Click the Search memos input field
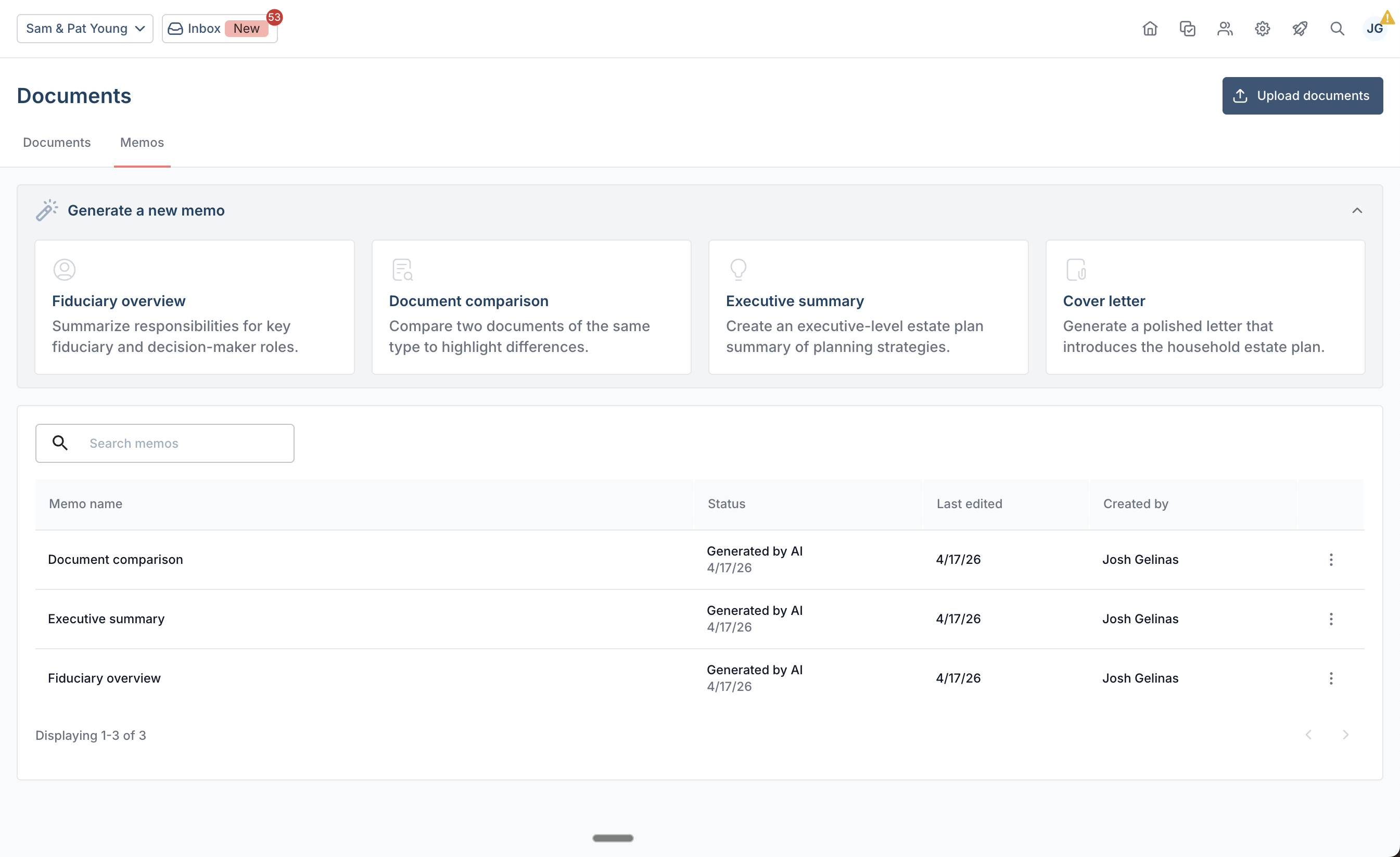Viewport: 1400px width, 857px height. point(165,443)
